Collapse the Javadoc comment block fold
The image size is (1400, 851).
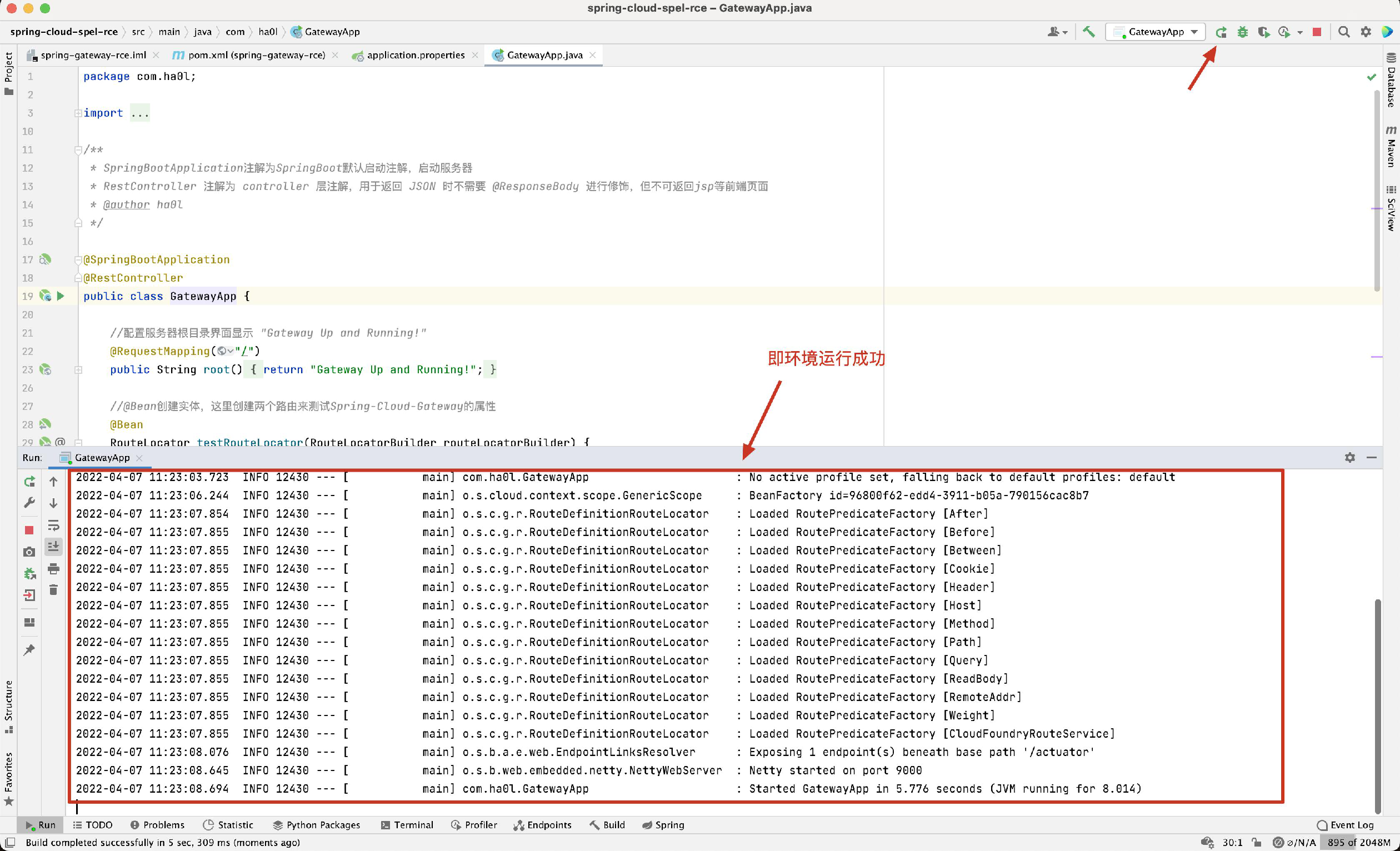pos(78,151)
